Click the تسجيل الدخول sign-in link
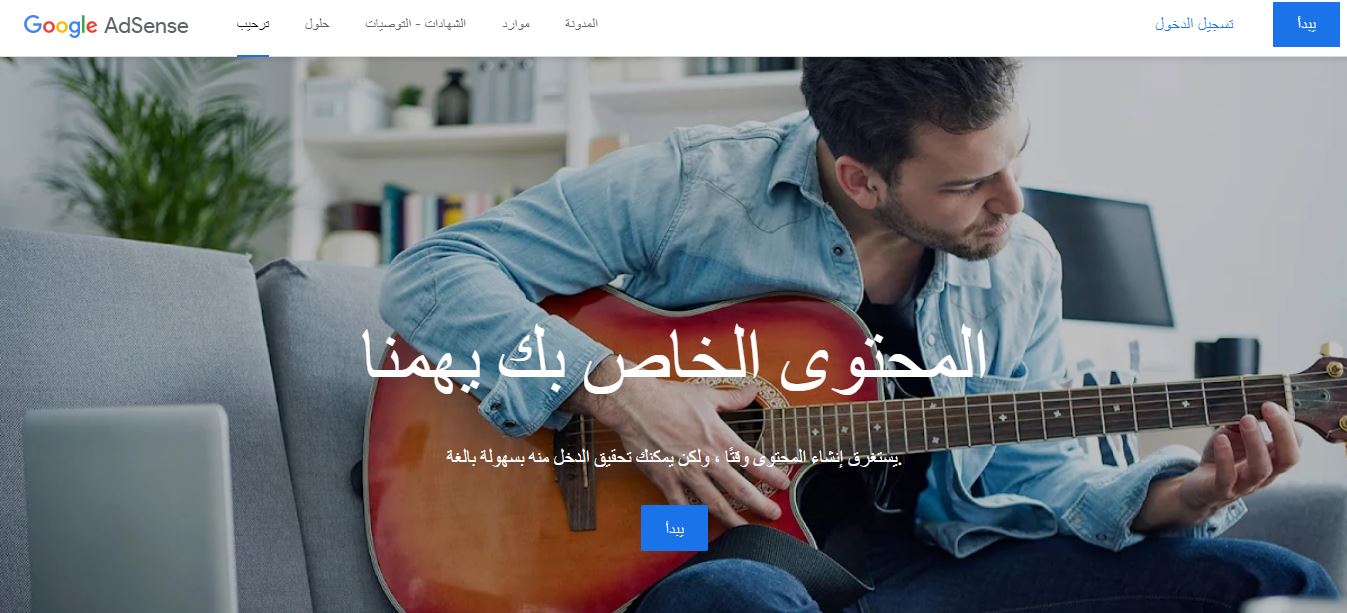Viewport: 1347px width, 613px height. click(x=1194, y=24)
